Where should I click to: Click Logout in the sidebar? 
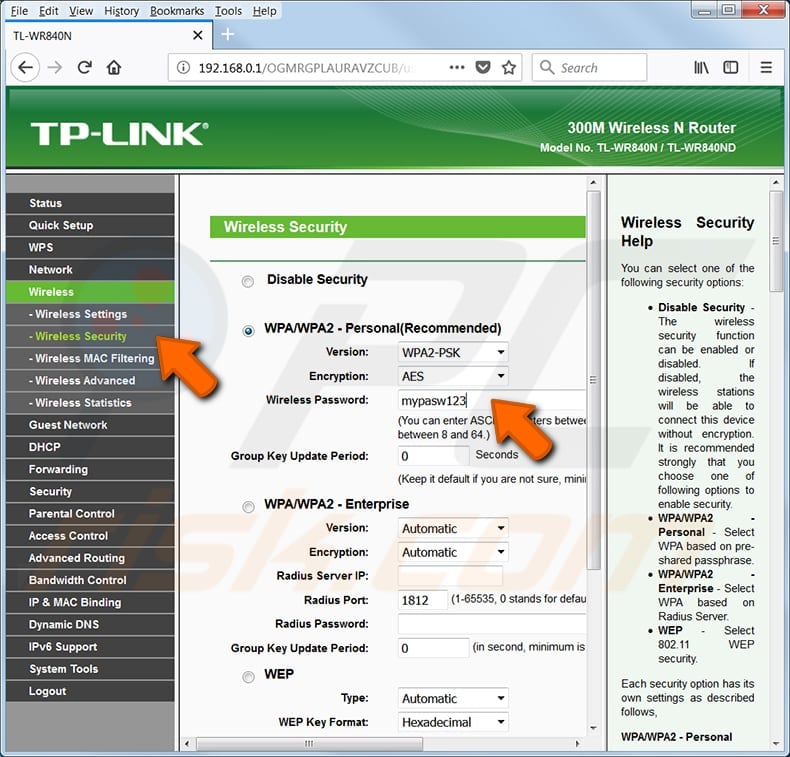(90, 691)
